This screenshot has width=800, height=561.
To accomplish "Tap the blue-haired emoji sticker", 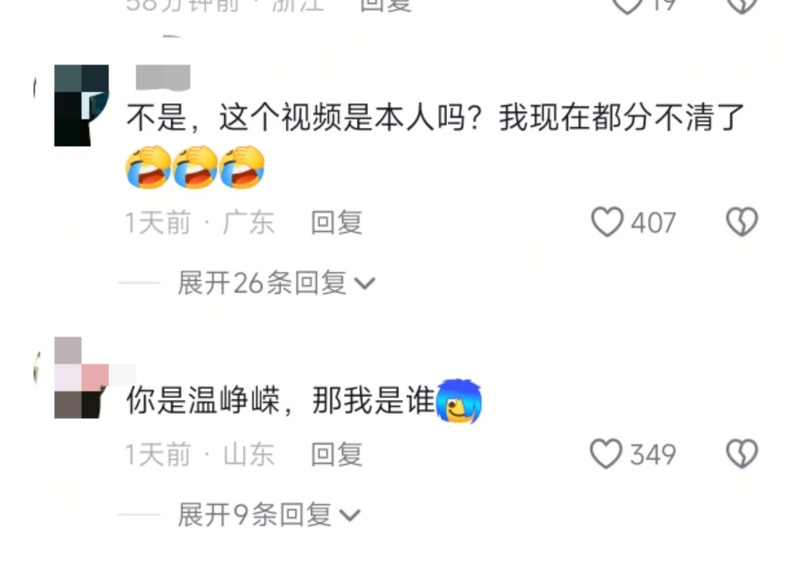I will [459, 401].
